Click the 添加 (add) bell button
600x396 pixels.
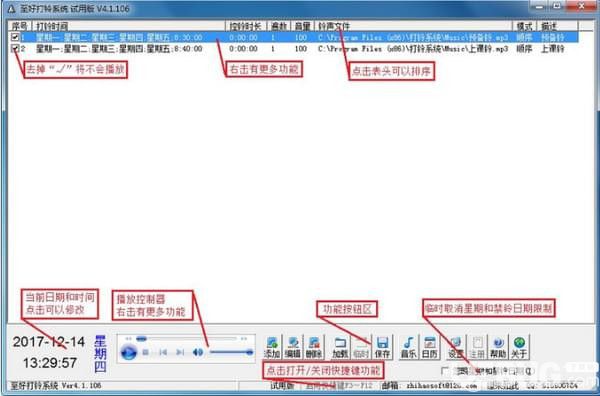[x=272, y=347]
